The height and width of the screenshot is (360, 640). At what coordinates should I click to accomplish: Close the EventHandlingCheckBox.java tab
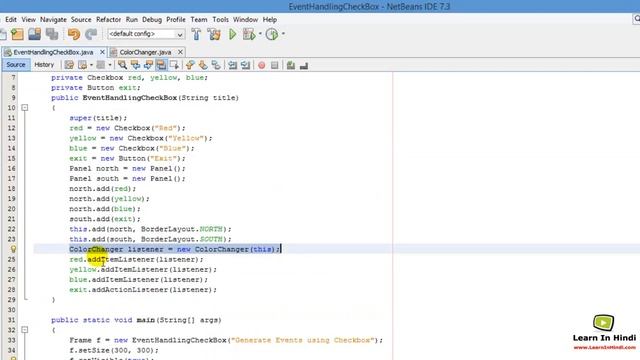pos(102,52)
